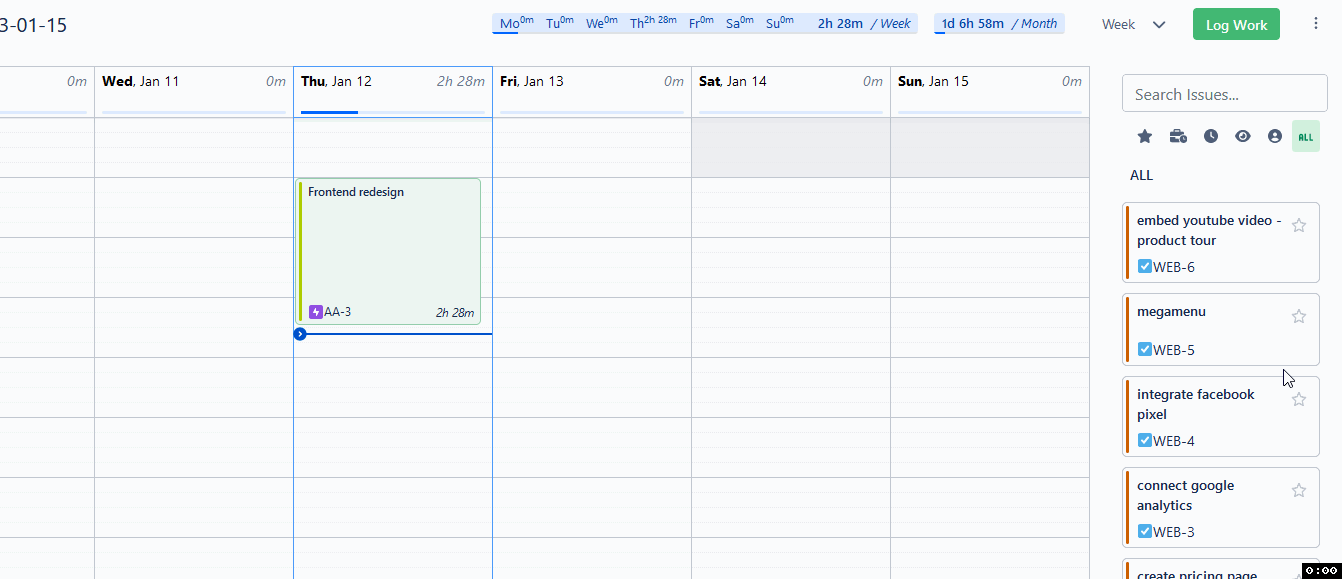Select Sa in the week summary bar

click(x=740, y=23)
